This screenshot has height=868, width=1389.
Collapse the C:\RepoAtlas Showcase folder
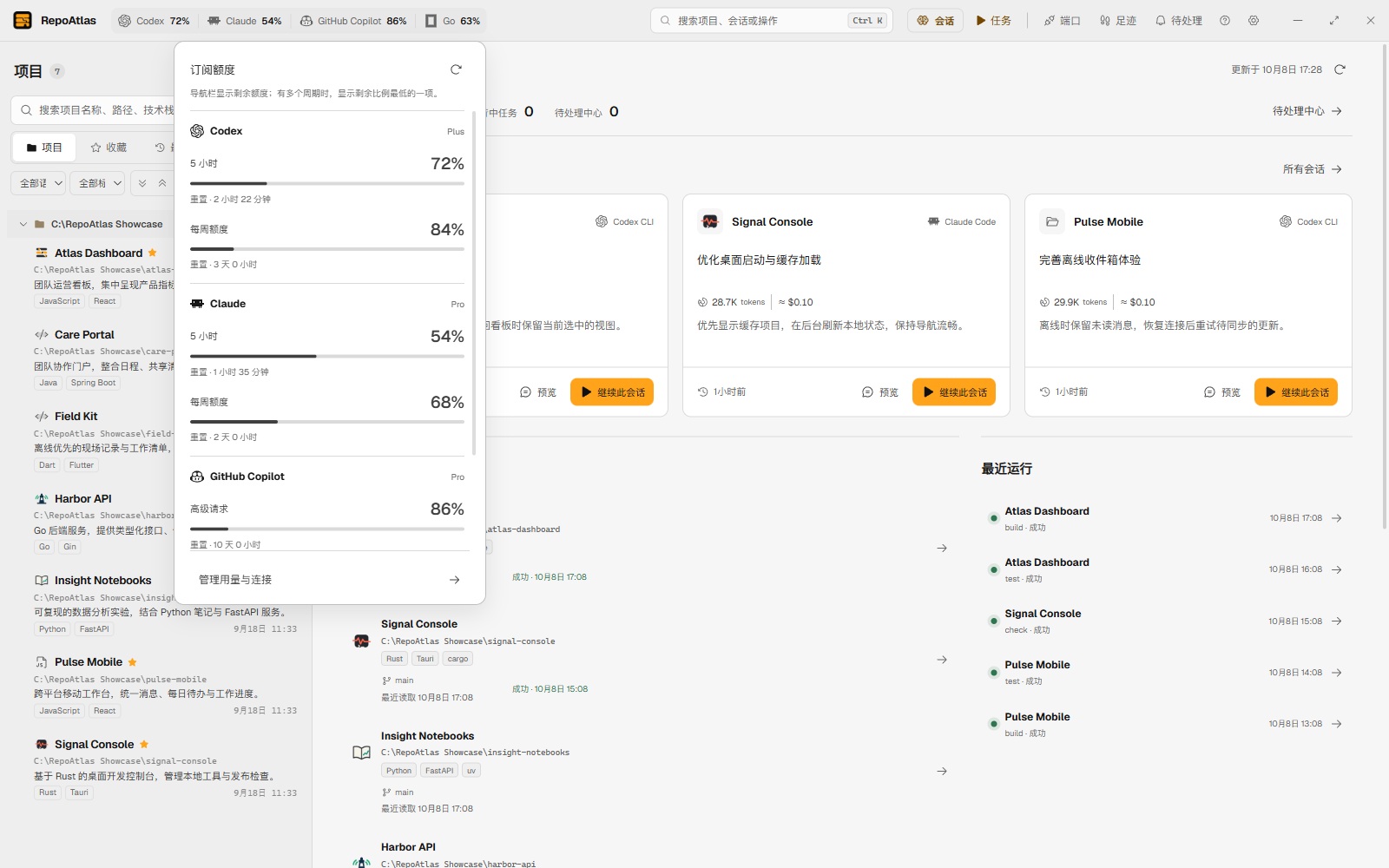click(23, 224)
